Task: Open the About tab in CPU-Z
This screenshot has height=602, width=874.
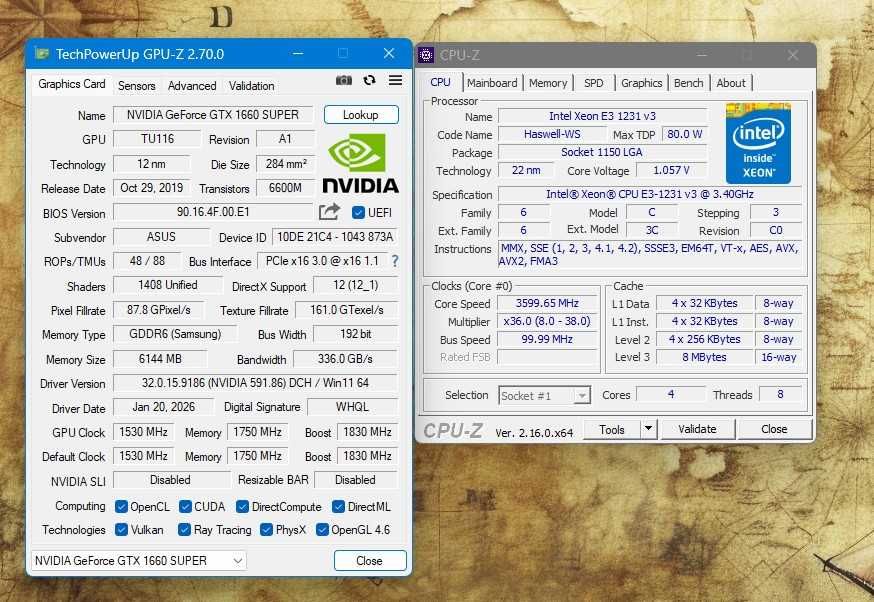Action: point(731,83)
